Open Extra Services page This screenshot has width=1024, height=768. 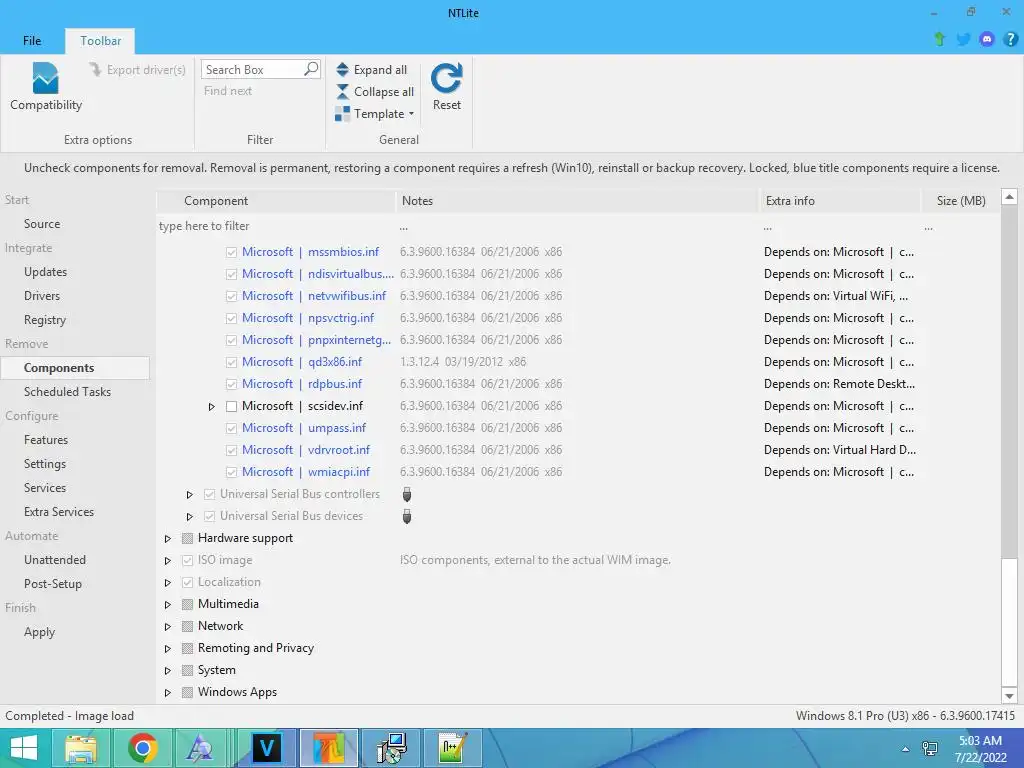point(59,512)
